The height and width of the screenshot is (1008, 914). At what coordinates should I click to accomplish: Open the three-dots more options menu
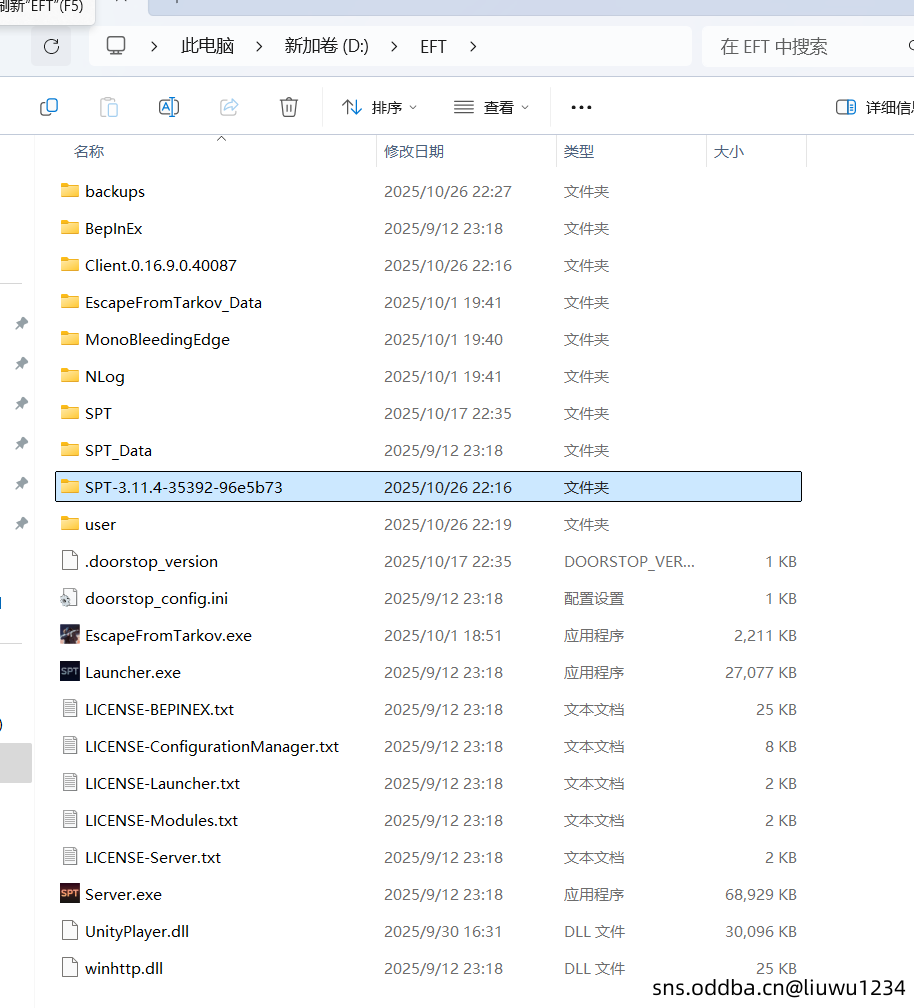[581, 107]
